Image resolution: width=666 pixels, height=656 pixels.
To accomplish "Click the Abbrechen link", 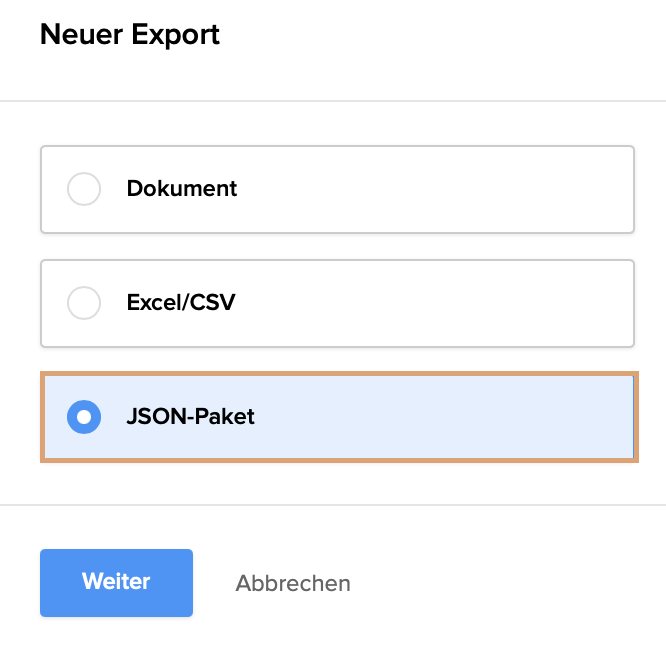I will pyautogui.click(x=293, y=583).
